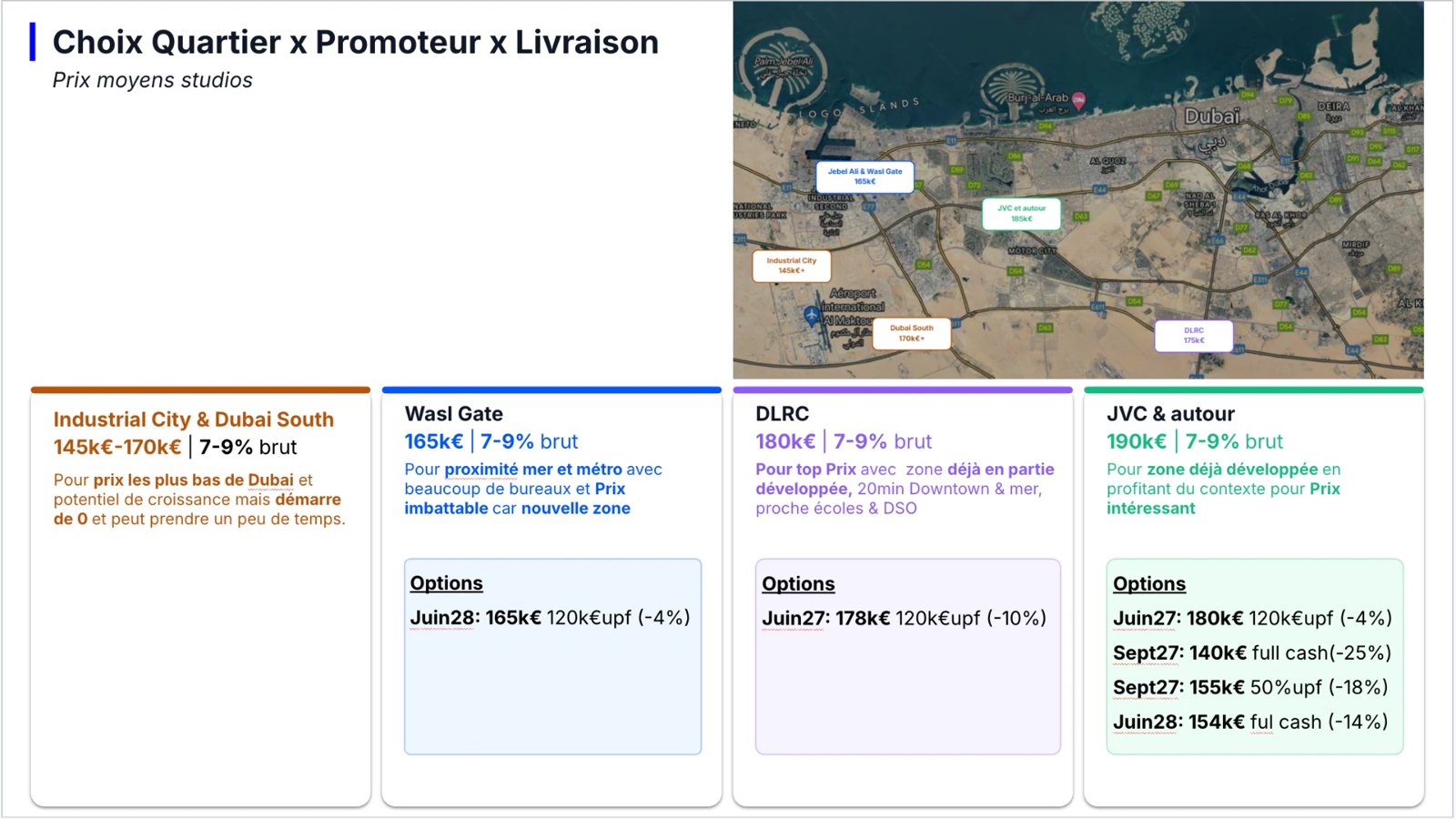Select the DLRC card heading

(x=783, y=414)
